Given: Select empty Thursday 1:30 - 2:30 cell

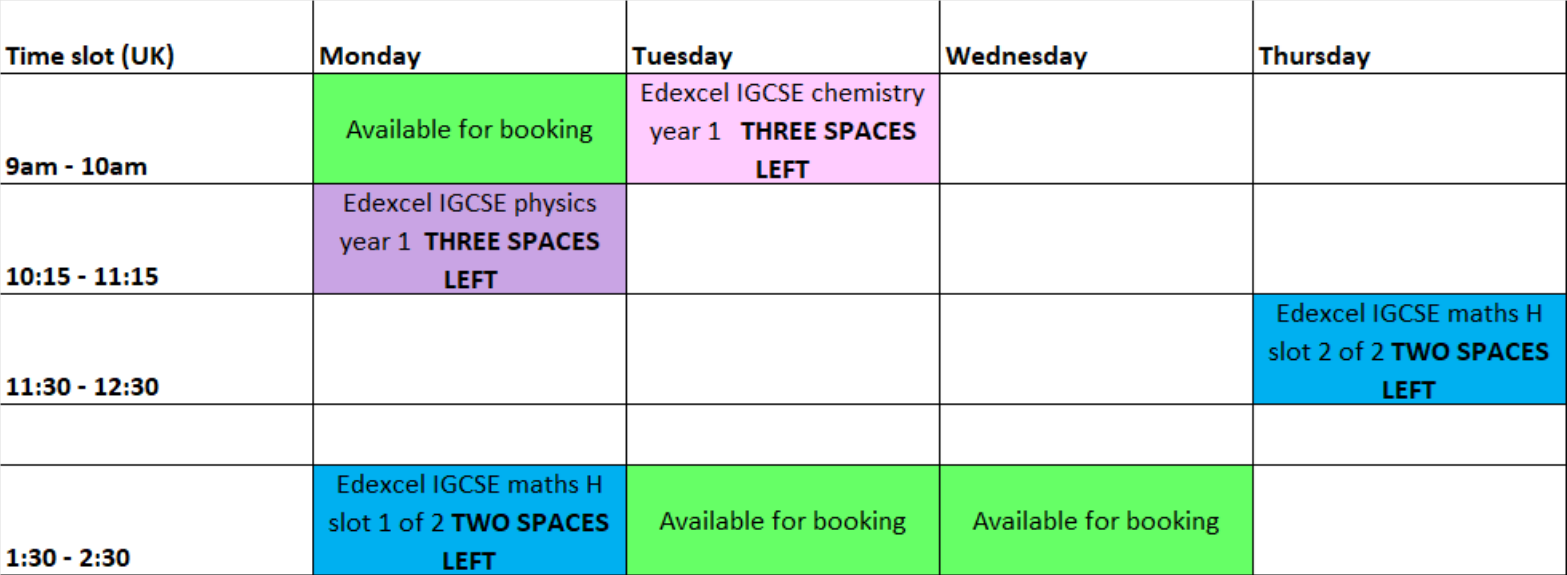Looking at the screenshot, I should tap(1409, 520).
